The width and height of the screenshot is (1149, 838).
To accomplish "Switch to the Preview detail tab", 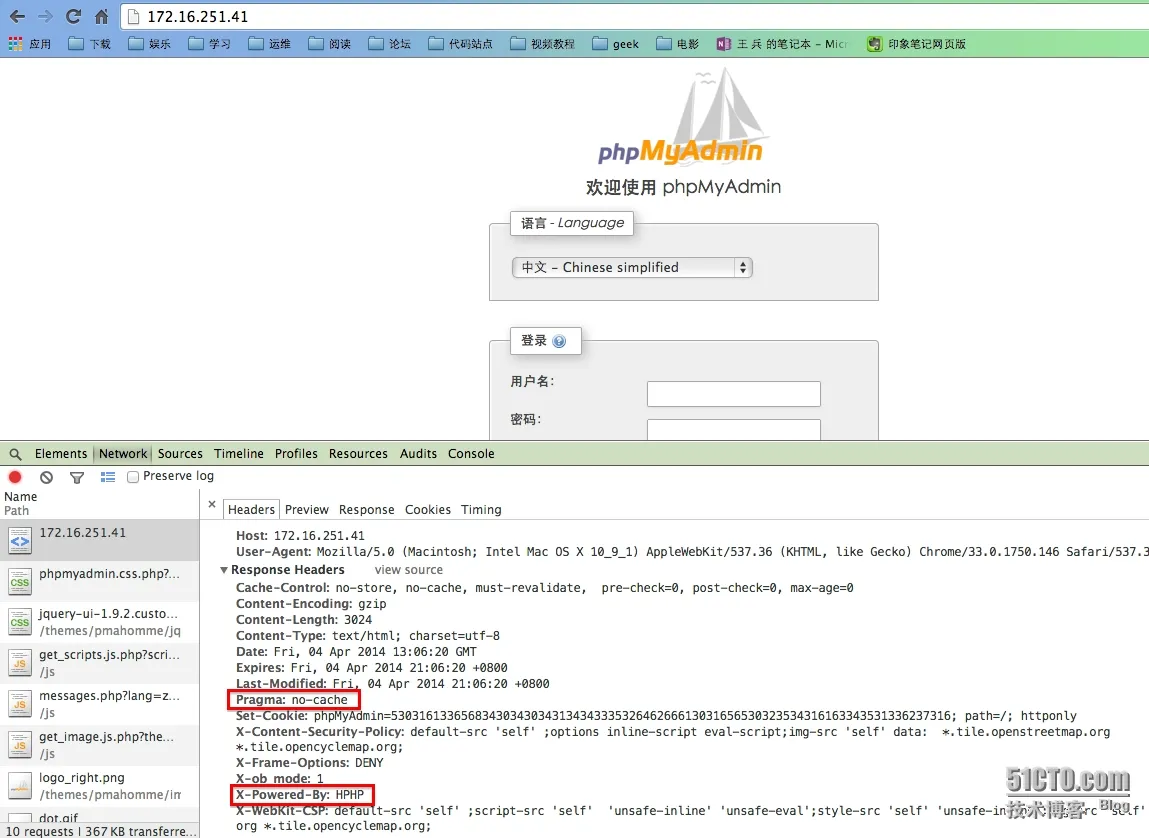I will click(306, 510).
